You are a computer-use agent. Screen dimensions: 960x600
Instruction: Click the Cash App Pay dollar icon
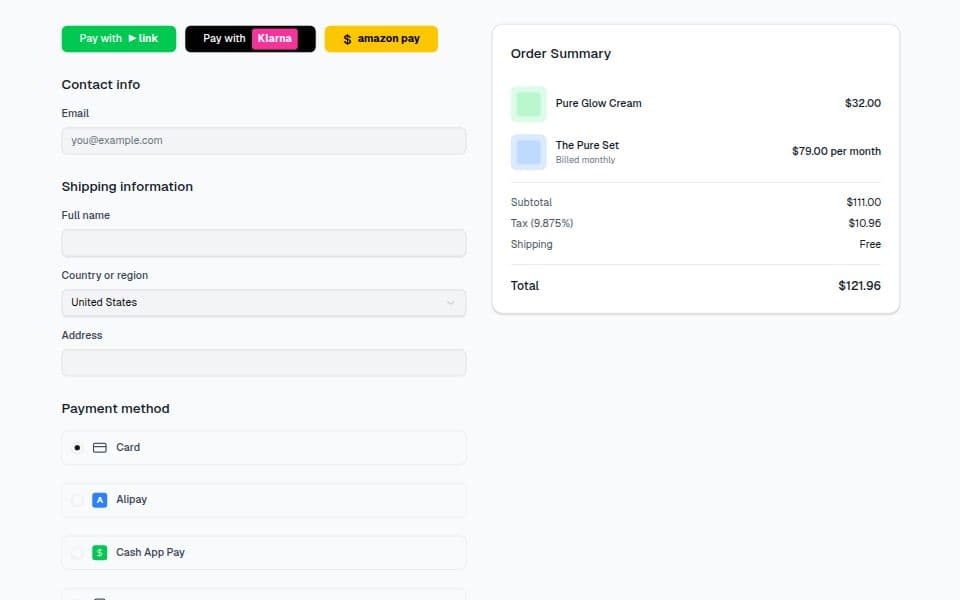coord(99,551)
